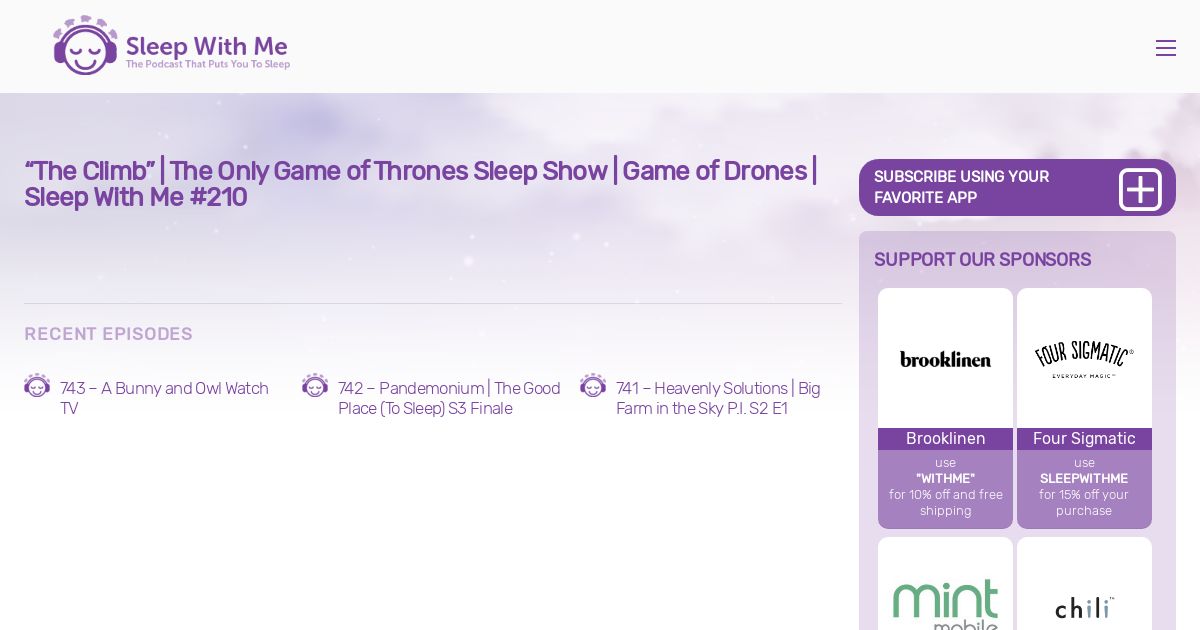Viewport: 1200px width, 630px height.
Task: Open episode 741 Heavenly Solutions link
Action: point(718,398)
